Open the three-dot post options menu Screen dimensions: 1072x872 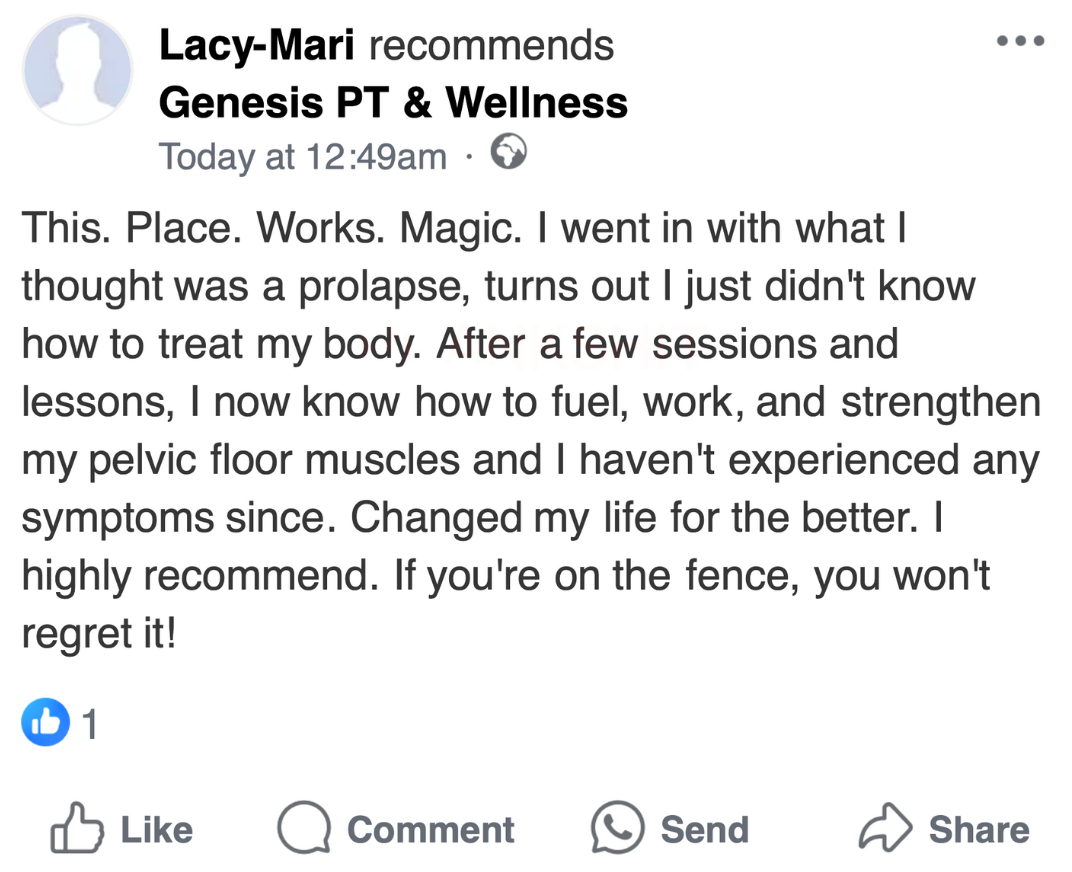click(1021, 42)
